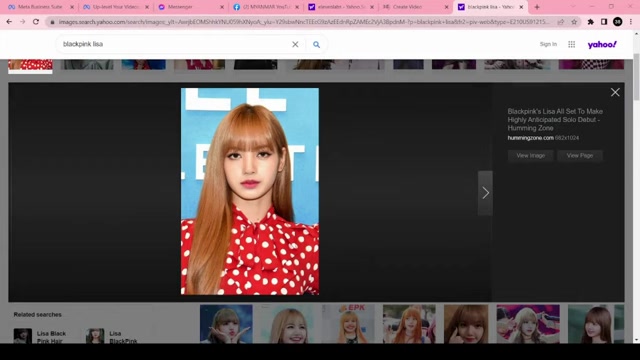This screenshot has height=360, width=640.
Task: Open the Sign In link
Action: coord(548,44)
